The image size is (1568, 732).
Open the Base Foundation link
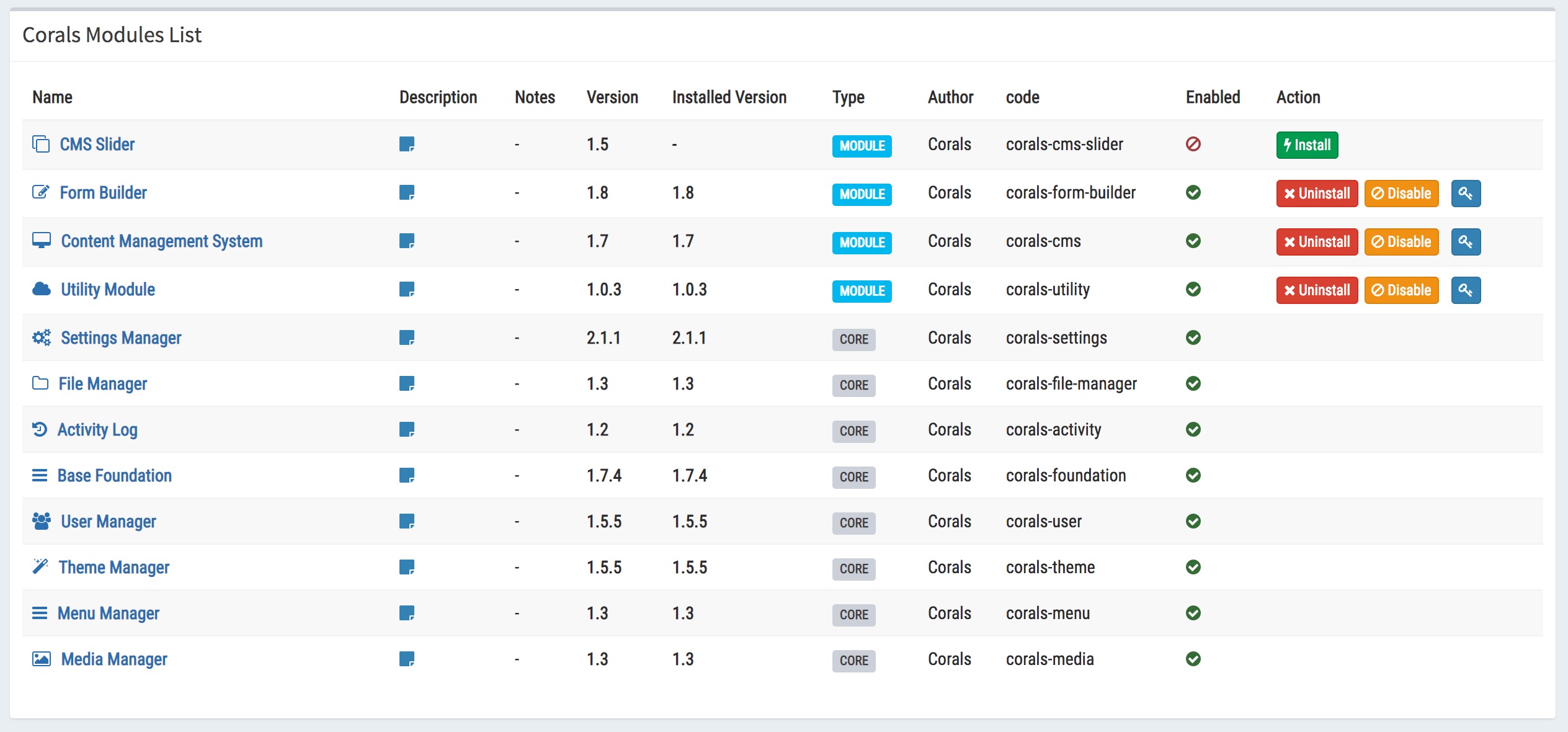(x=115, y=476)
